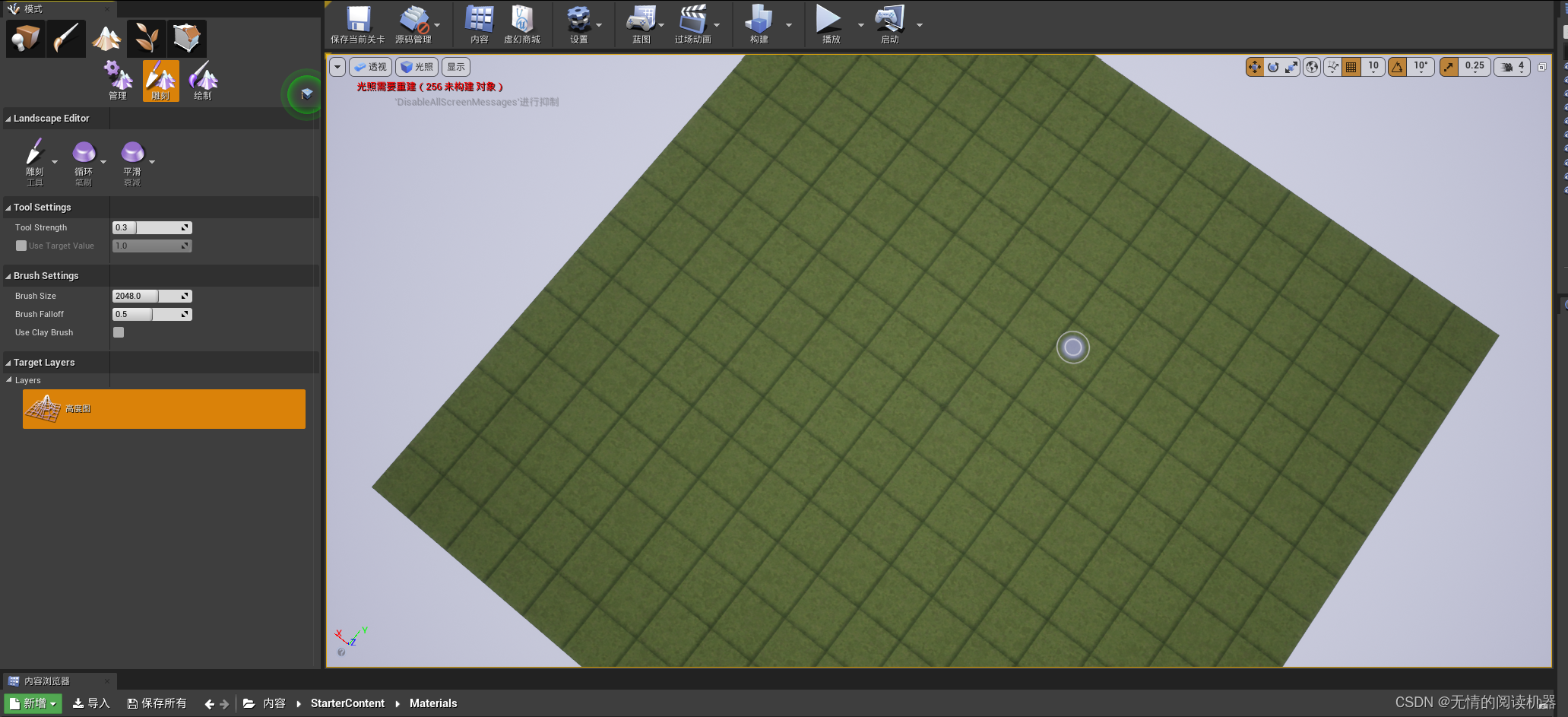Toggle rotation snapping icon
1568x717 pixels.
click(x=1397, y=67)
